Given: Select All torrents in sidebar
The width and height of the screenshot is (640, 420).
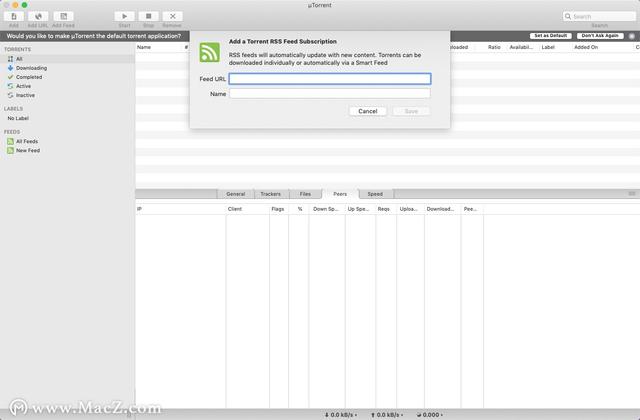Looking at the screenshot, I should [x=67, y=59].
